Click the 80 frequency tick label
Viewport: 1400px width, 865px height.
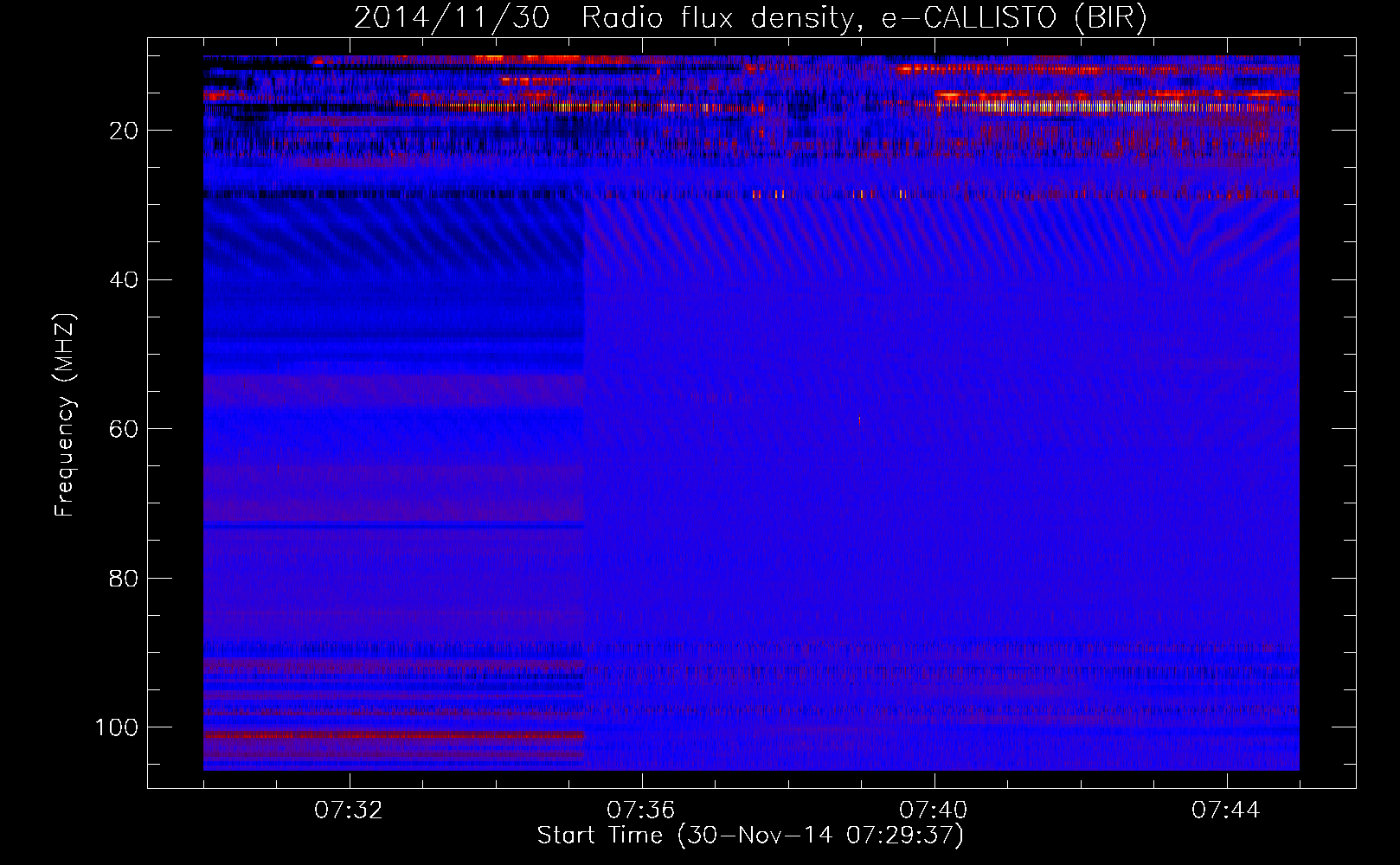124,578
